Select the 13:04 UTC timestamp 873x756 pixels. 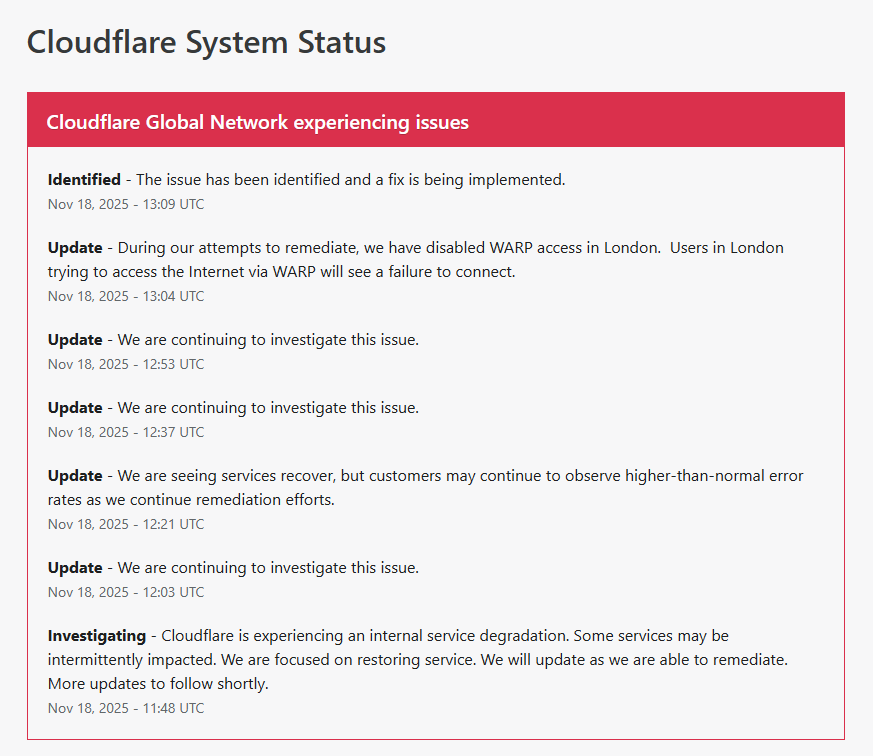tap(126, 296)
